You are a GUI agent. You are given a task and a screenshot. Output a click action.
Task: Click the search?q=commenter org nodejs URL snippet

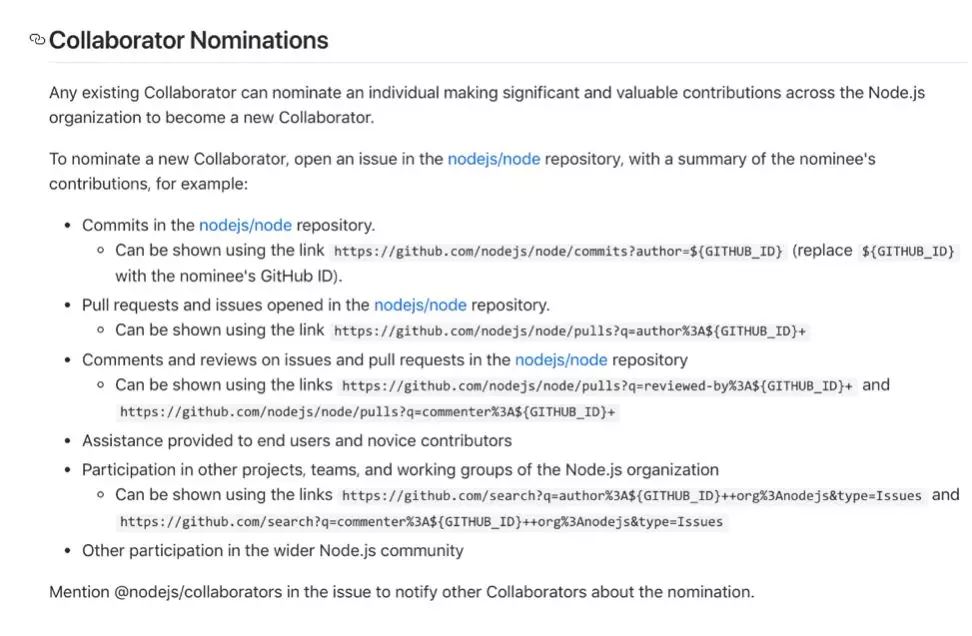coord(422,522)
